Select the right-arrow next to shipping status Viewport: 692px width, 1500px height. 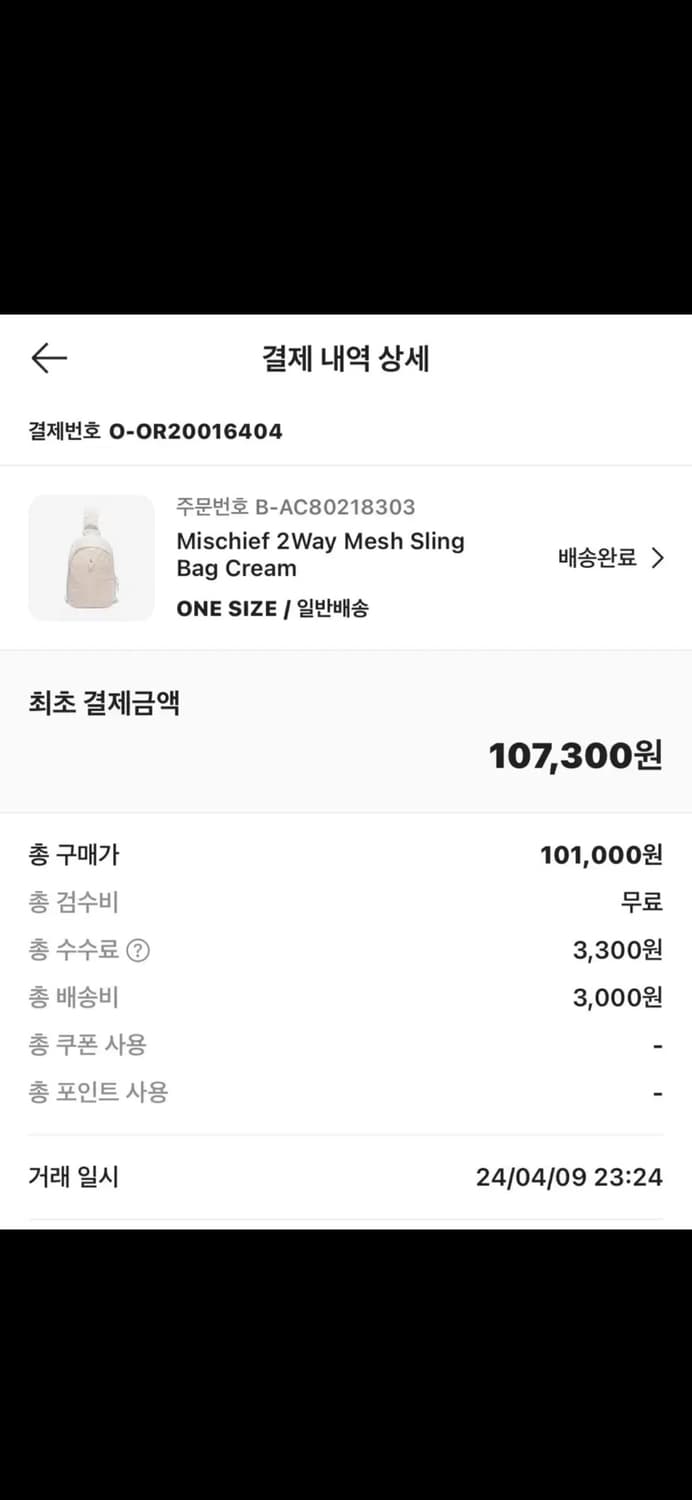click(x=658, y=557)
